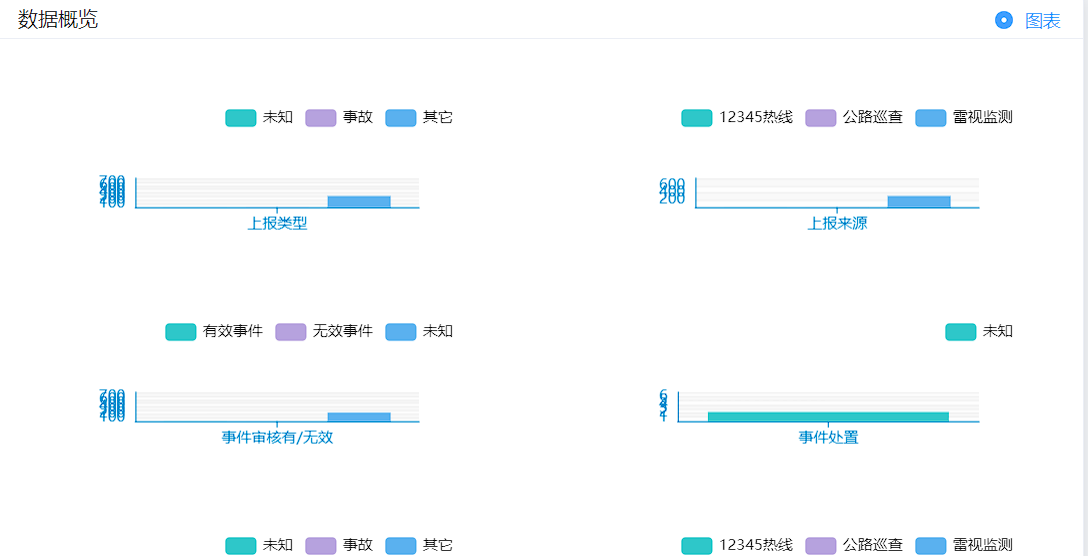Viewport: 1088px width, 556px height.
Task: Toggle 雷视监测 legend in 上报来源 chart
Action: 964,118
